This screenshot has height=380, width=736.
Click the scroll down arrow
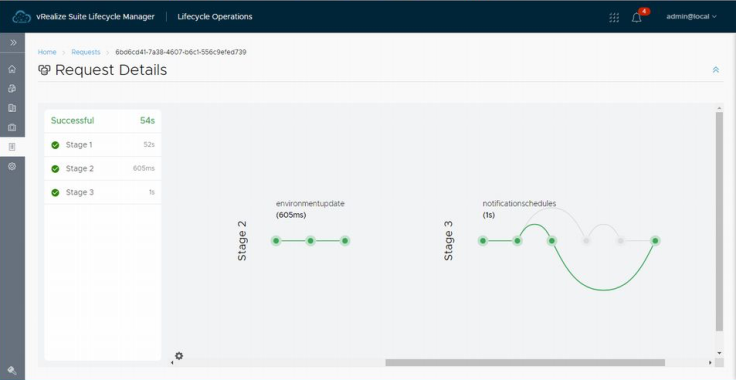click(719, 353)
